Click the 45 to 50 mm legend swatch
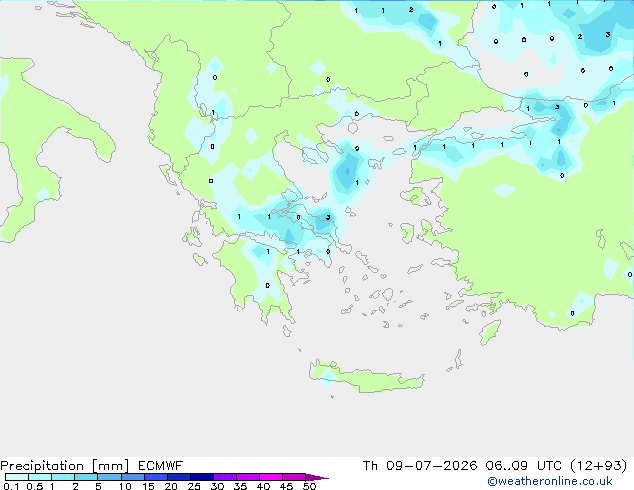634x490 pixels. pos(294,477)
